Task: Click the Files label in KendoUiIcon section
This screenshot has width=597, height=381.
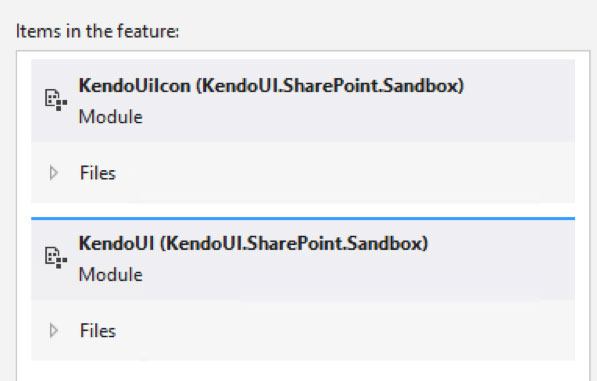Action: point(98,173)
